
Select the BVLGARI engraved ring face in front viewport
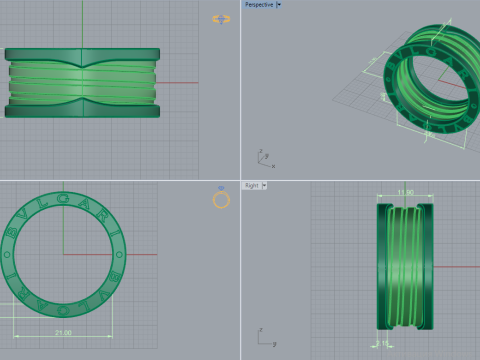(x=63, y=254)
